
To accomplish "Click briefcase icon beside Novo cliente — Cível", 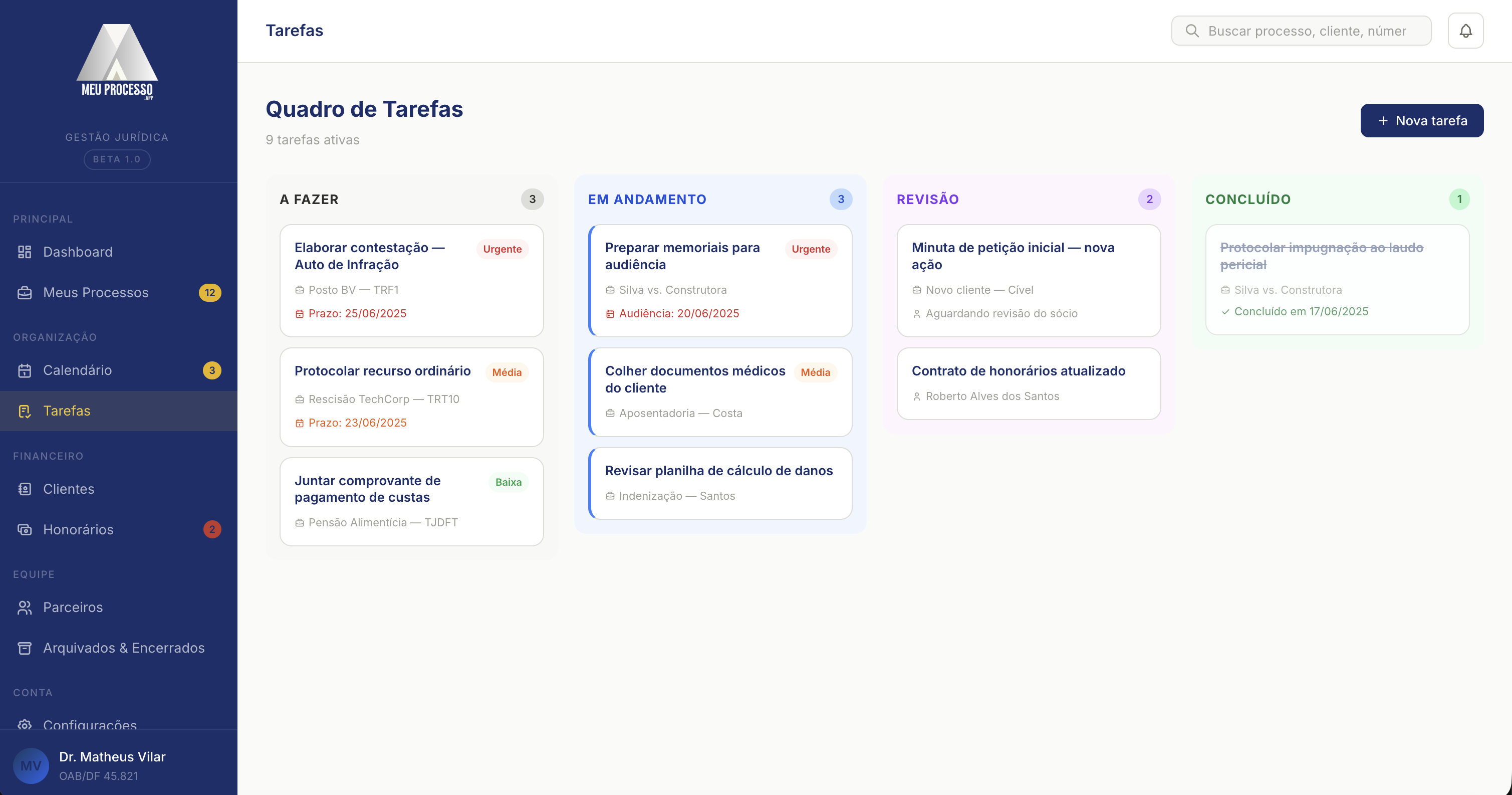I will 916,290.
